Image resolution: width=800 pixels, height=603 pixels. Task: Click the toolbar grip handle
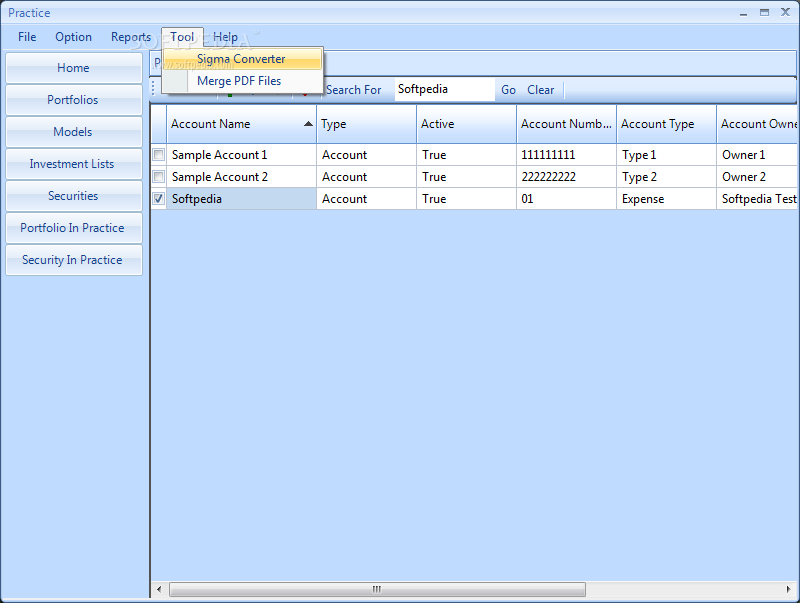(x=153, y=89)
